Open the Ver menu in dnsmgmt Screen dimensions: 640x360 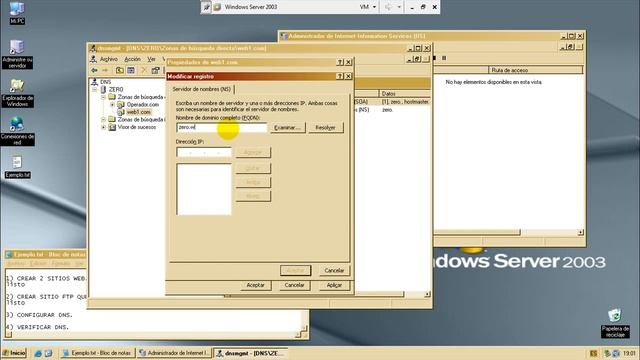pyautogui.click(x=151, y=59)
